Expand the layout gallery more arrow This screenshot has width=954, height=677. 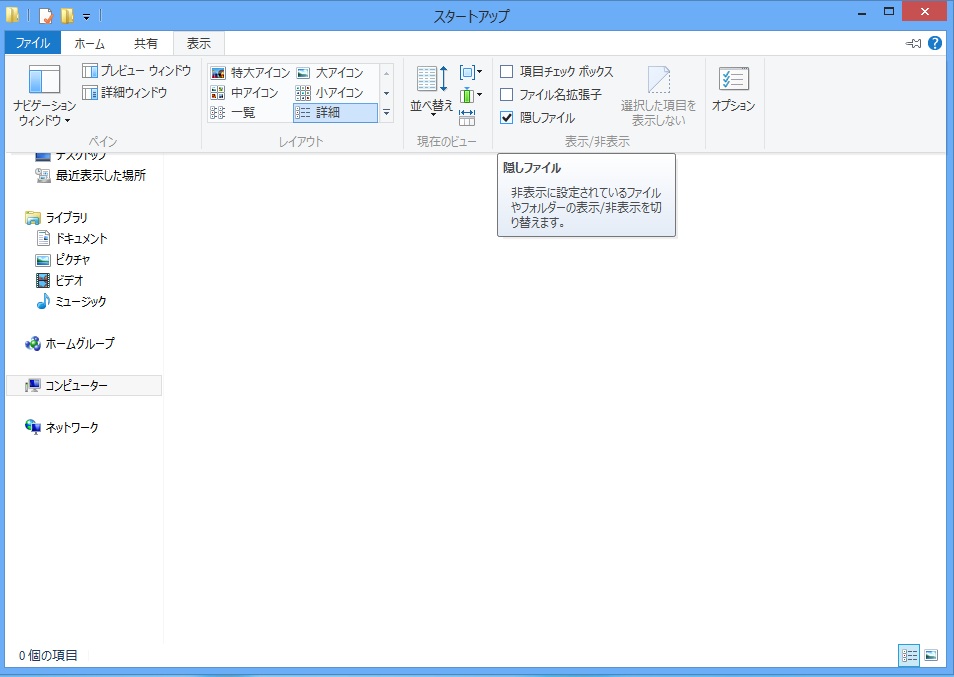click(386, 113)
